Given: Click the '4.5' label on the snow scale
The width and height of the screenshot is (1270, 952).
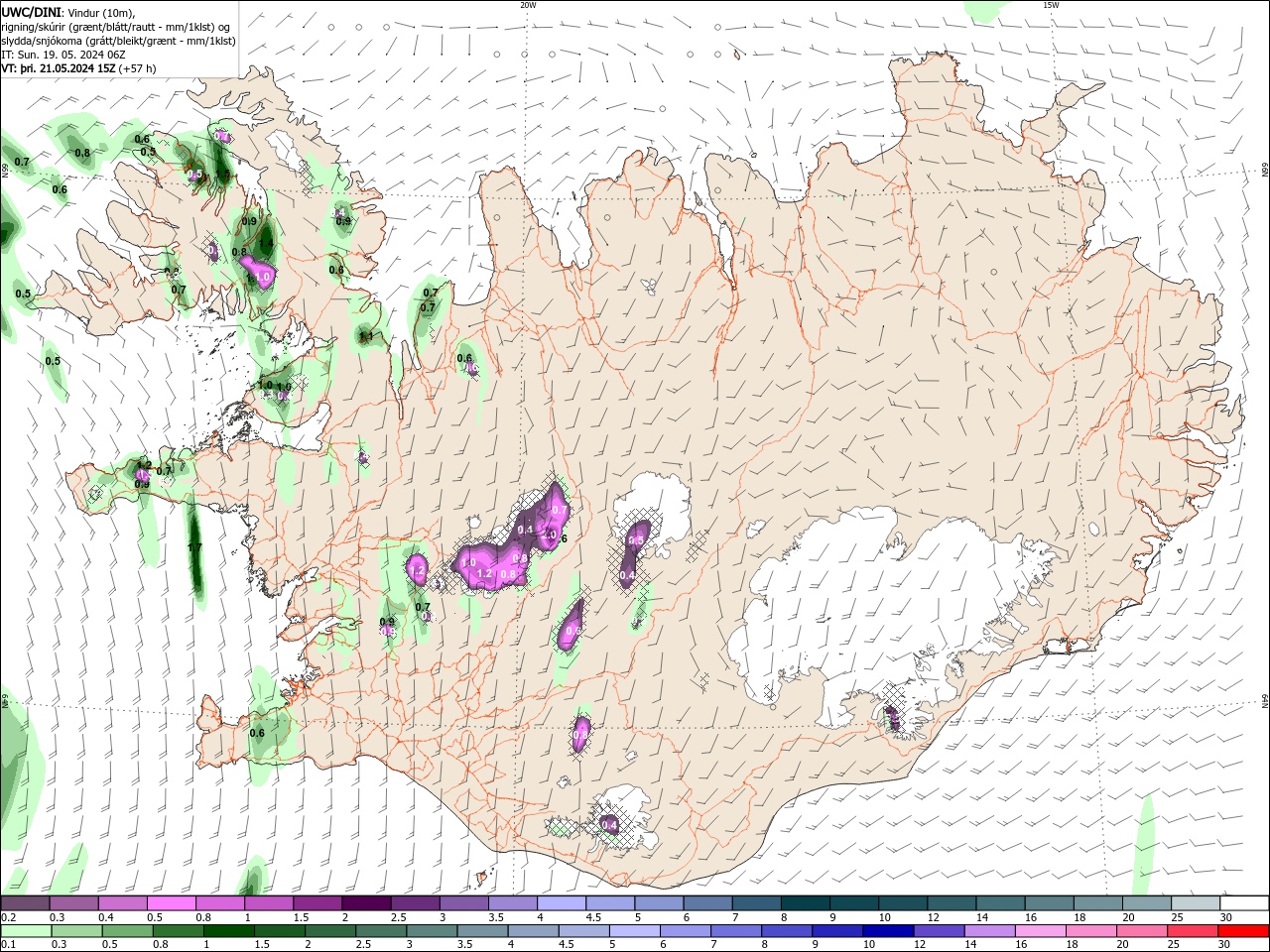Looking at the screenshot, I should (x=593, y=917).
